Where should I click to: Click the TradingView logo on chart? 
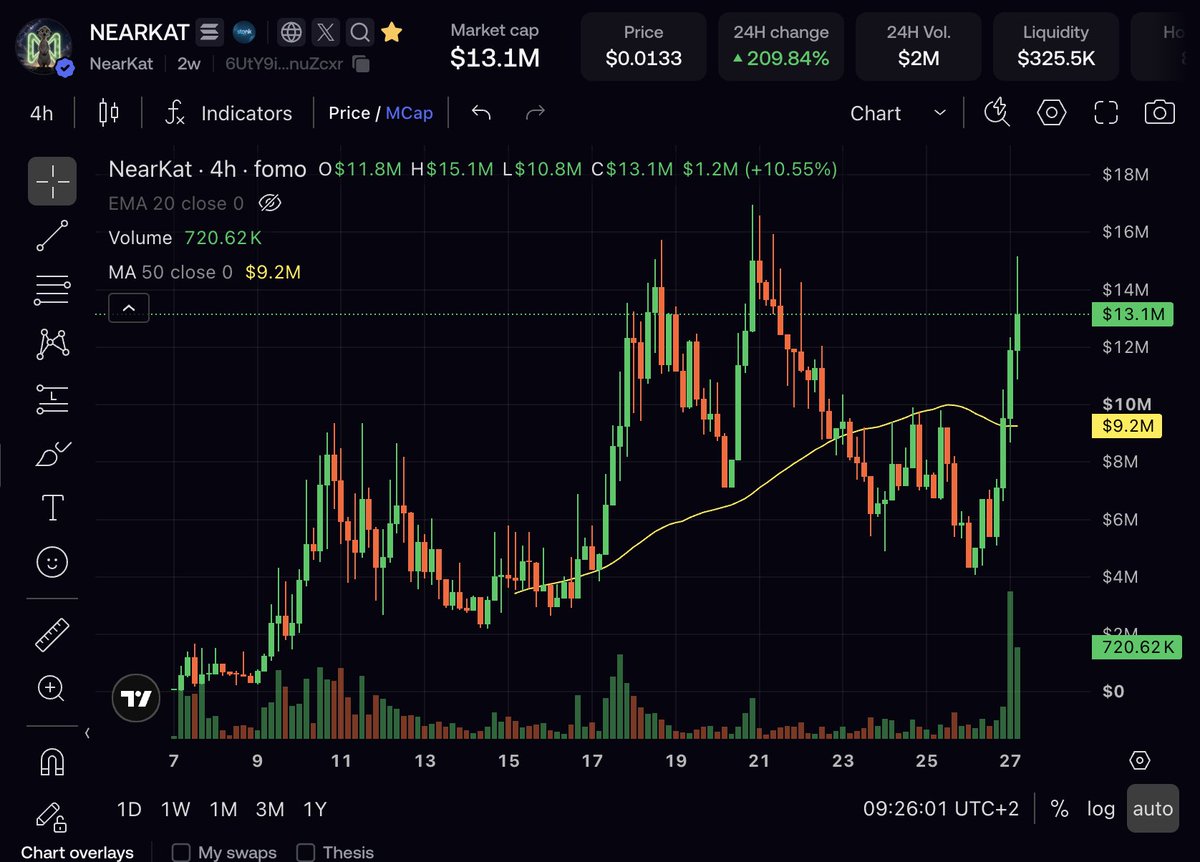[x=136, y=699]
